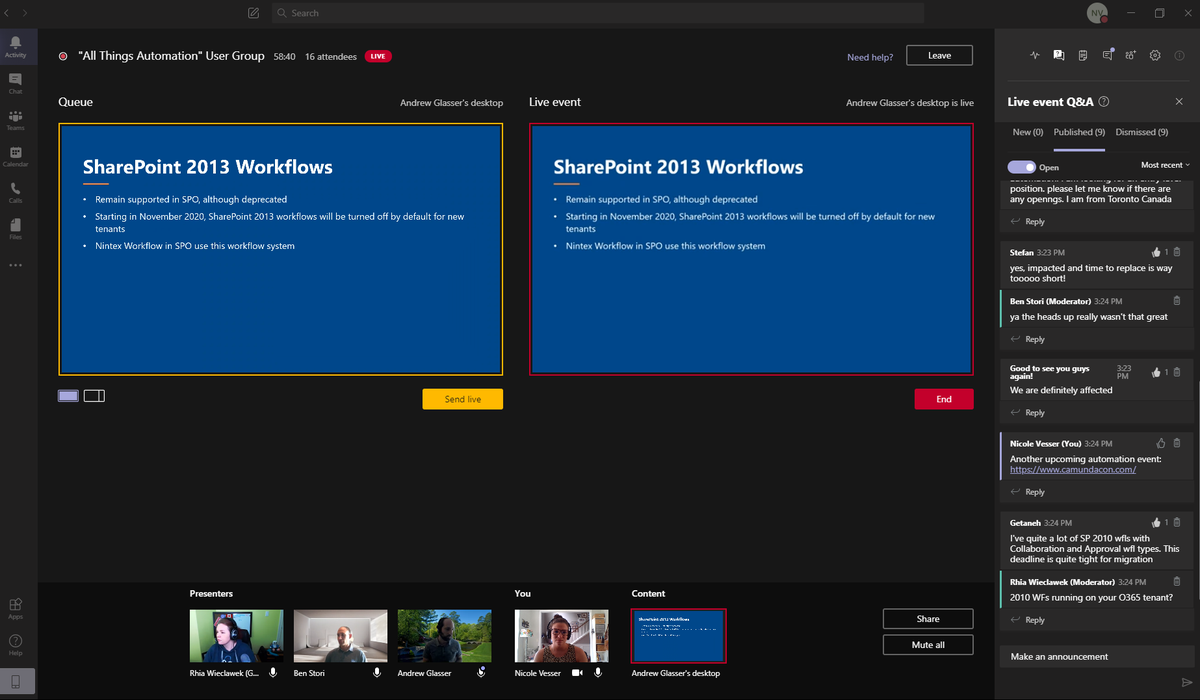Screen dimensions: 1200x700
Task: Select Rhia Wieclawek's video thumbnail
Action: (236, 636)
